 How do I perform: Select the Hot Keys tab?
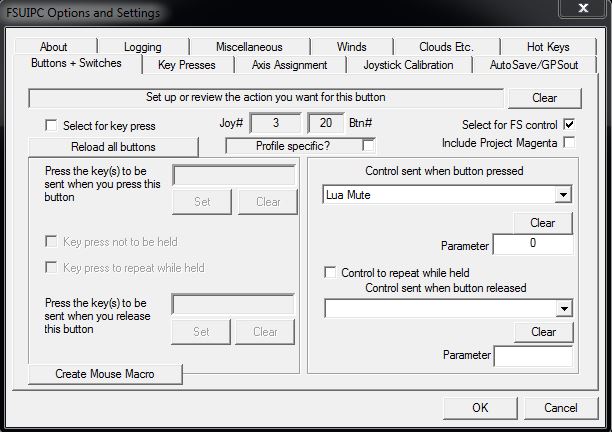547,47
